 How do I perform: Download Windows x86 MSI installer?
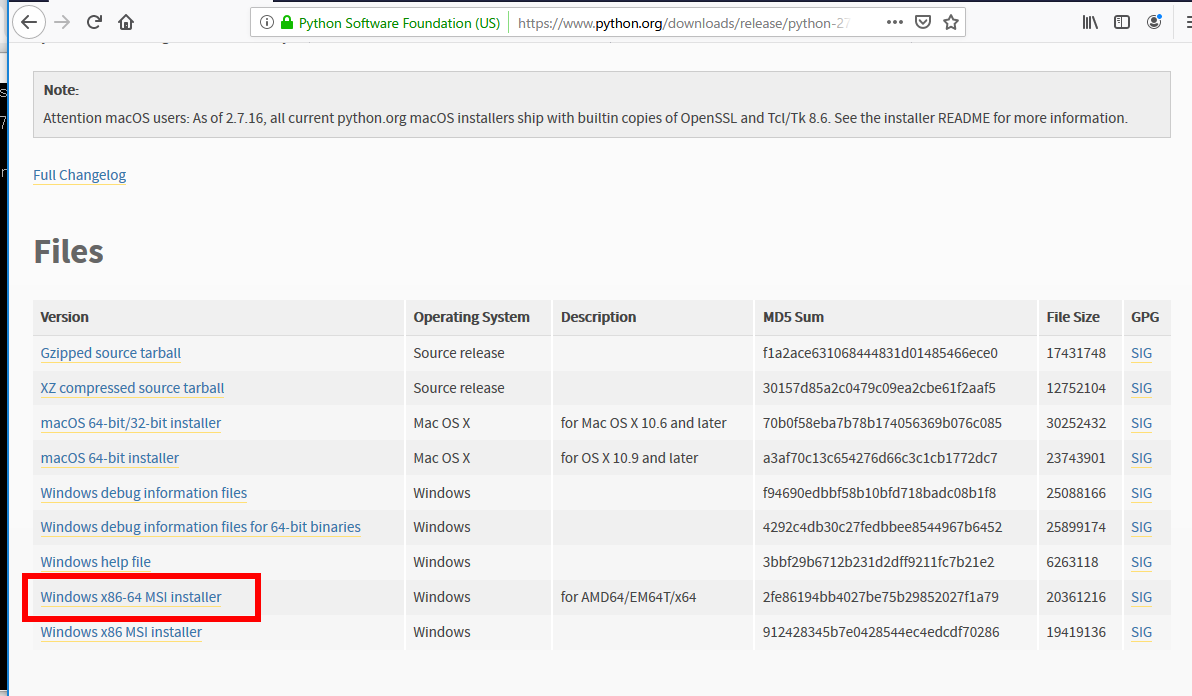coord(122,631)
